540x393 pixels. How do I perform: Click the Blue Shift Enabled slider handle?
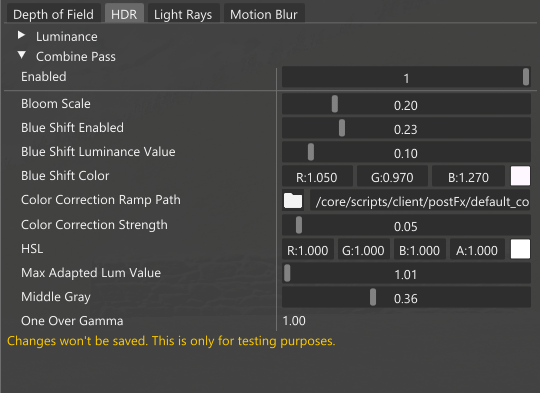click(x=342, y=128)
